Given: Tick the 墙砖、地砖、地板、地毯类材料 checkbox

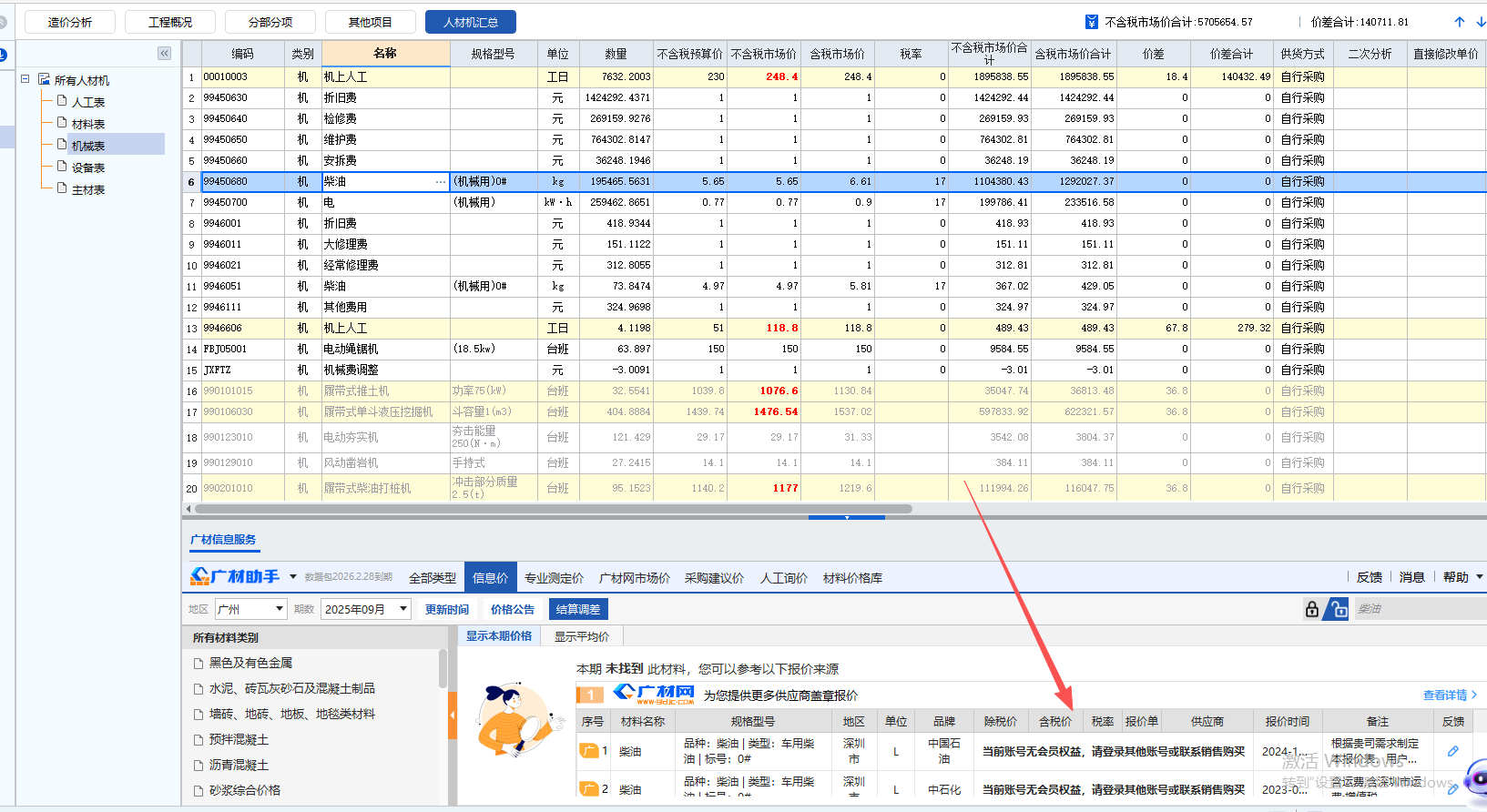Looking at the screenshot, I should click(x=199, y=715).
